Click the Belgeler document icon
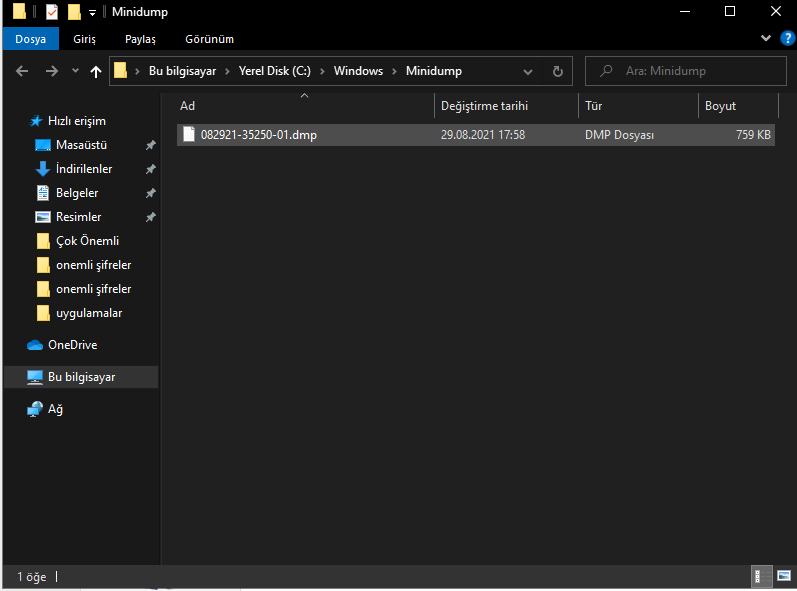The image size is (797, 591). click(x=43, y=193)
